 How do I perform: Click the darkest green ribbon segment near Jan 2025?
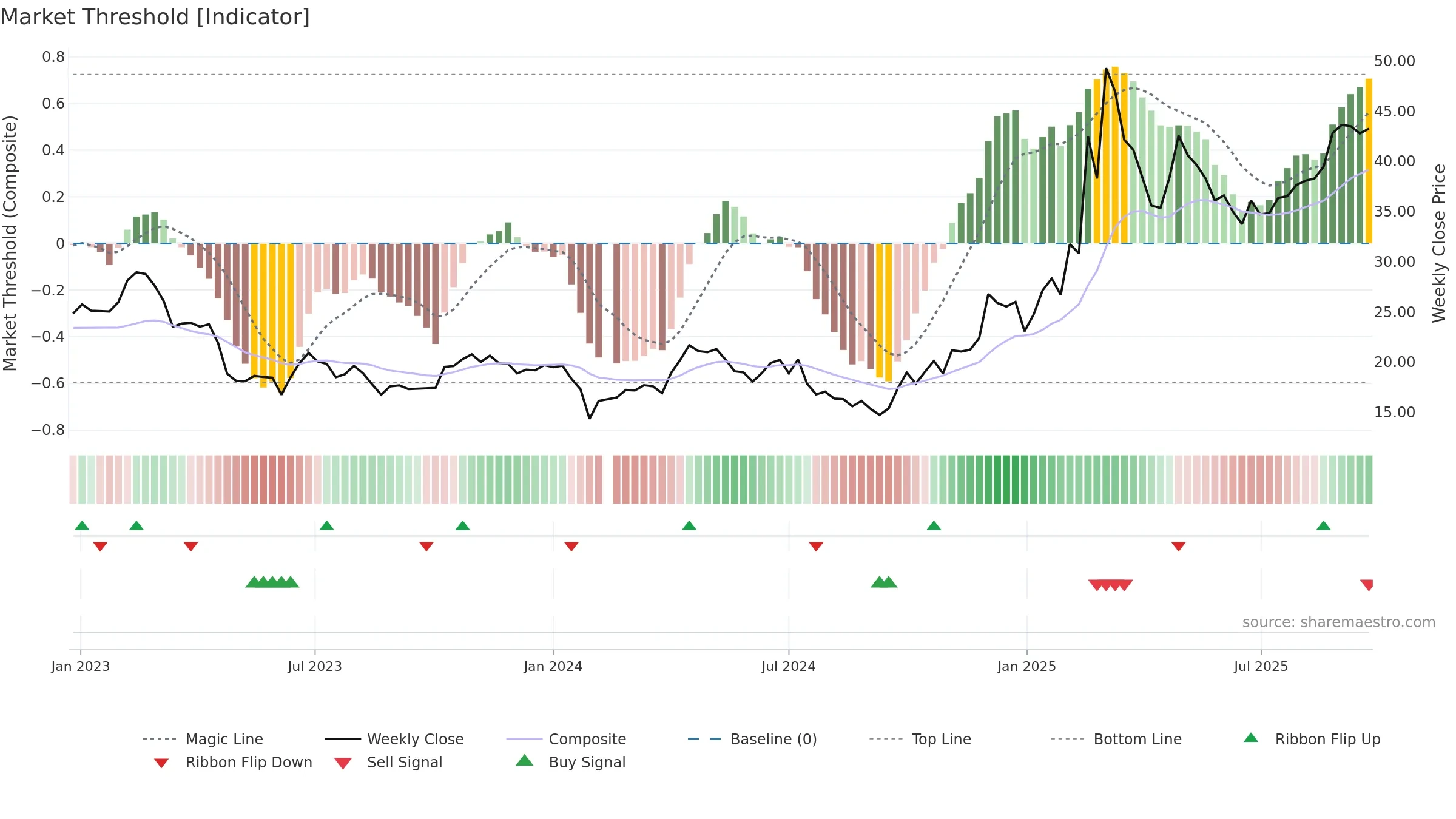coord(1006,479)
